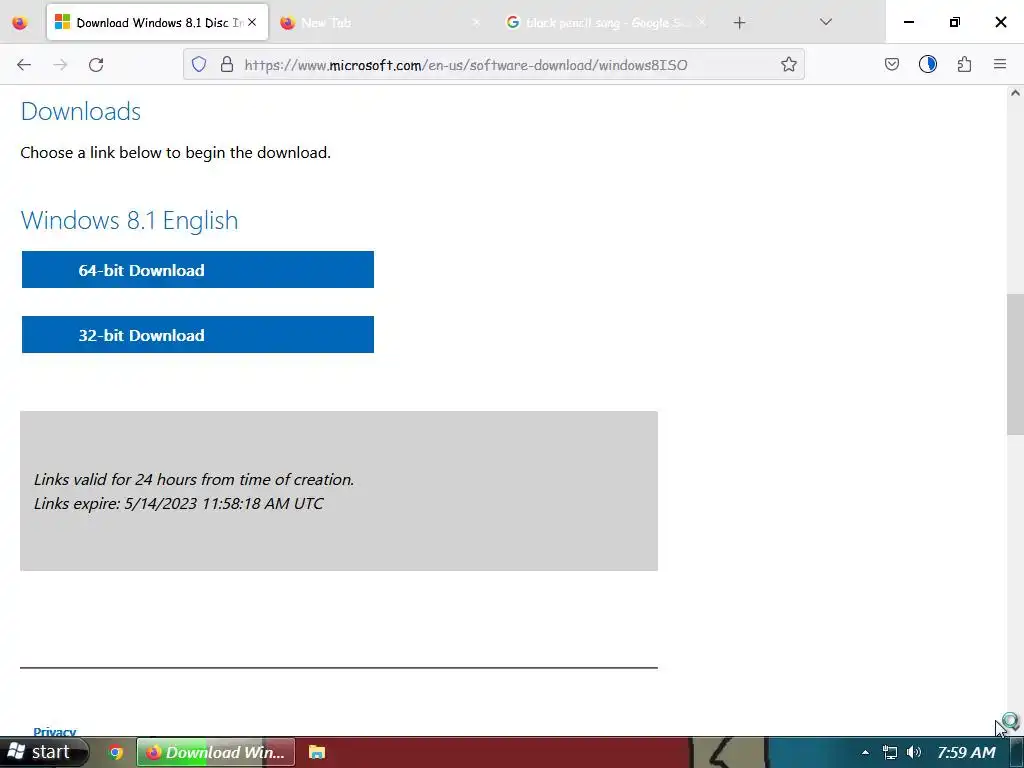Viewport: 1024px width, 768px height.
Task: Click 'Choose a link below' text
Action: pos(176,153)
